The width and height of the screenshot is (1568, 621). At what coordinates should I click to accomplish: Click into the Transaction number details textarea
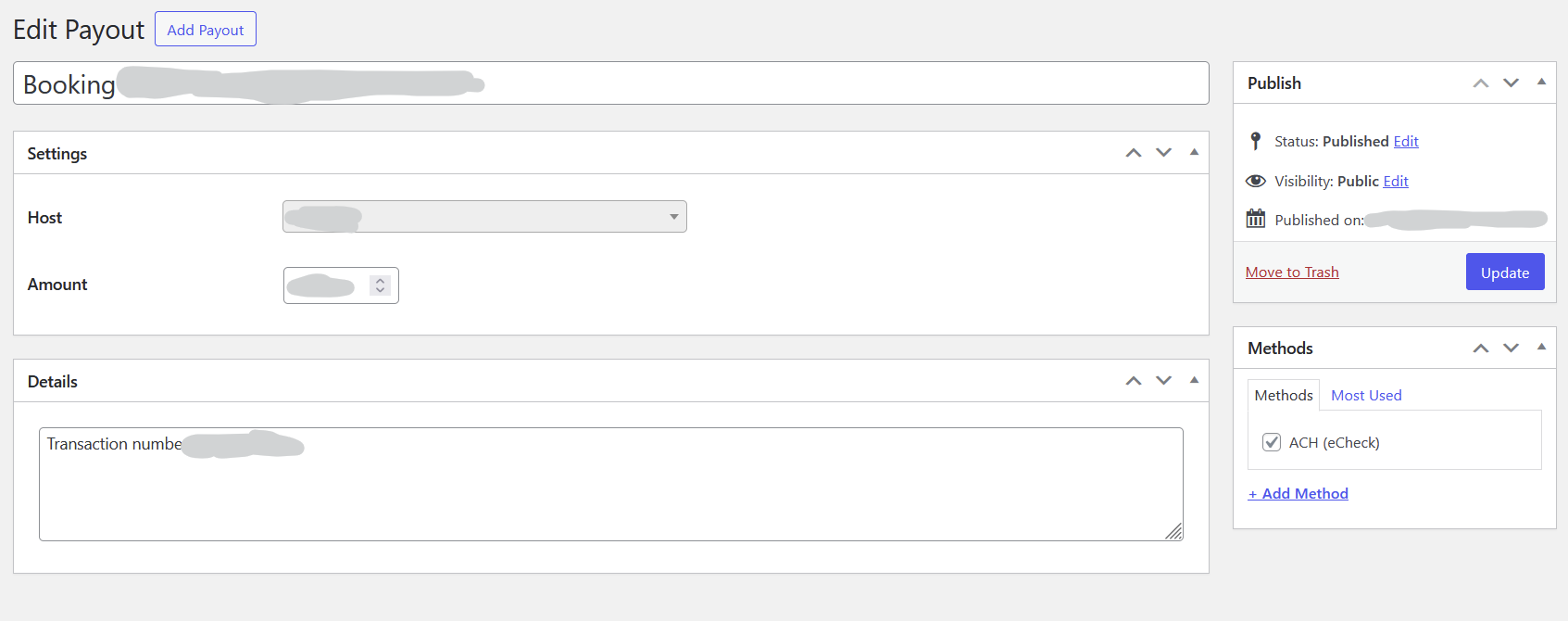pyautogui.click(x=611, y=484)
